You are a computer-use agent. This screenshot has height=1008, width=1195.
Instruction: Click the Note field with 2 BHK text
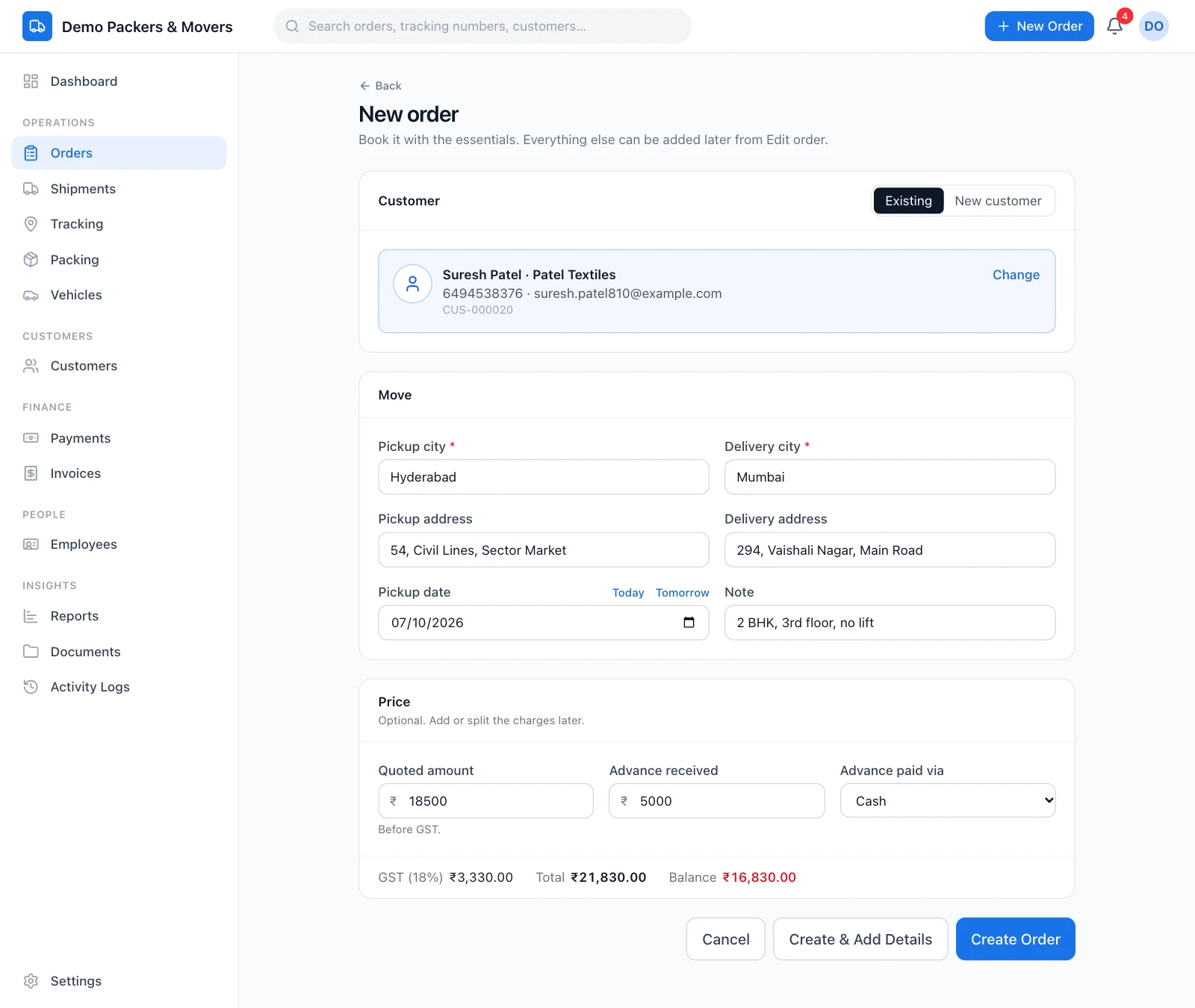click(890, 623)
